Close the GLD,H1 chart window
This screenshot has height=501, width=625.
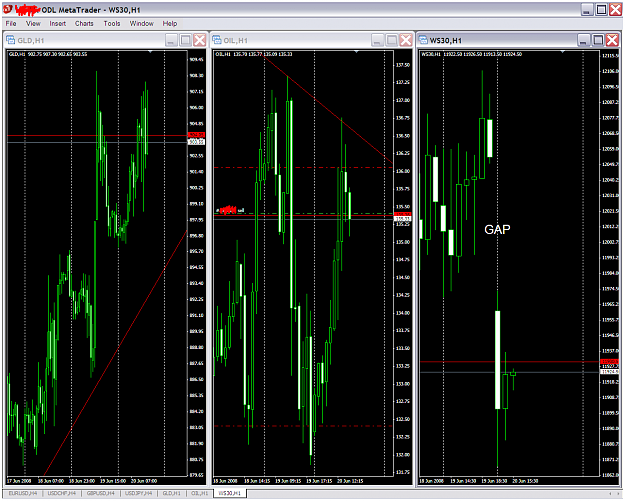[199, 40]
